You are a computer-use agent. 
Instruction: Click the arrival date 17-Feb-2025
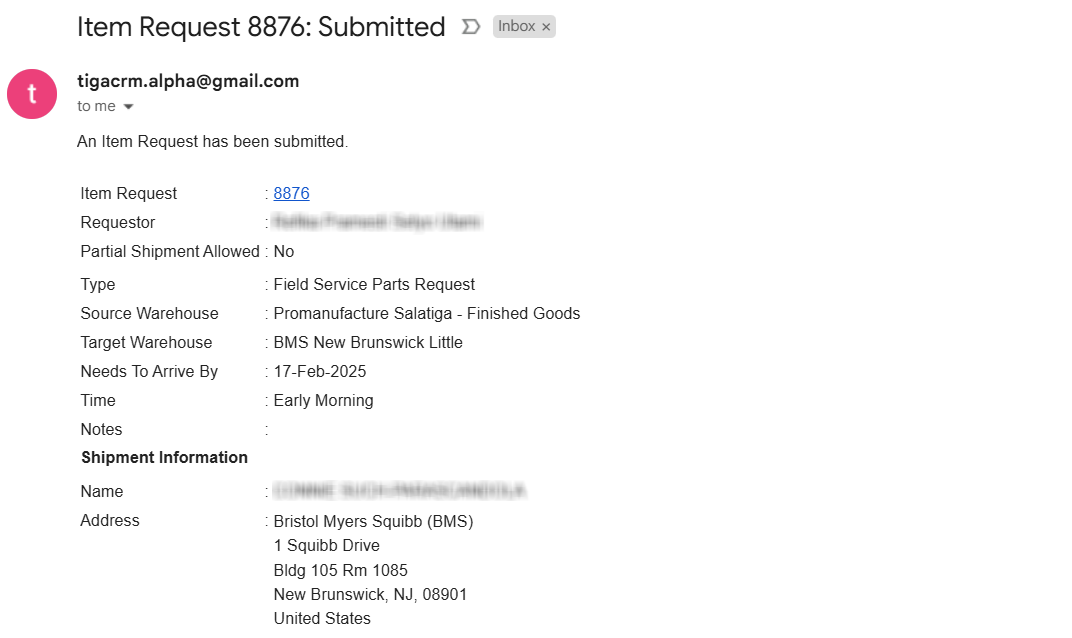pos(320,371)
